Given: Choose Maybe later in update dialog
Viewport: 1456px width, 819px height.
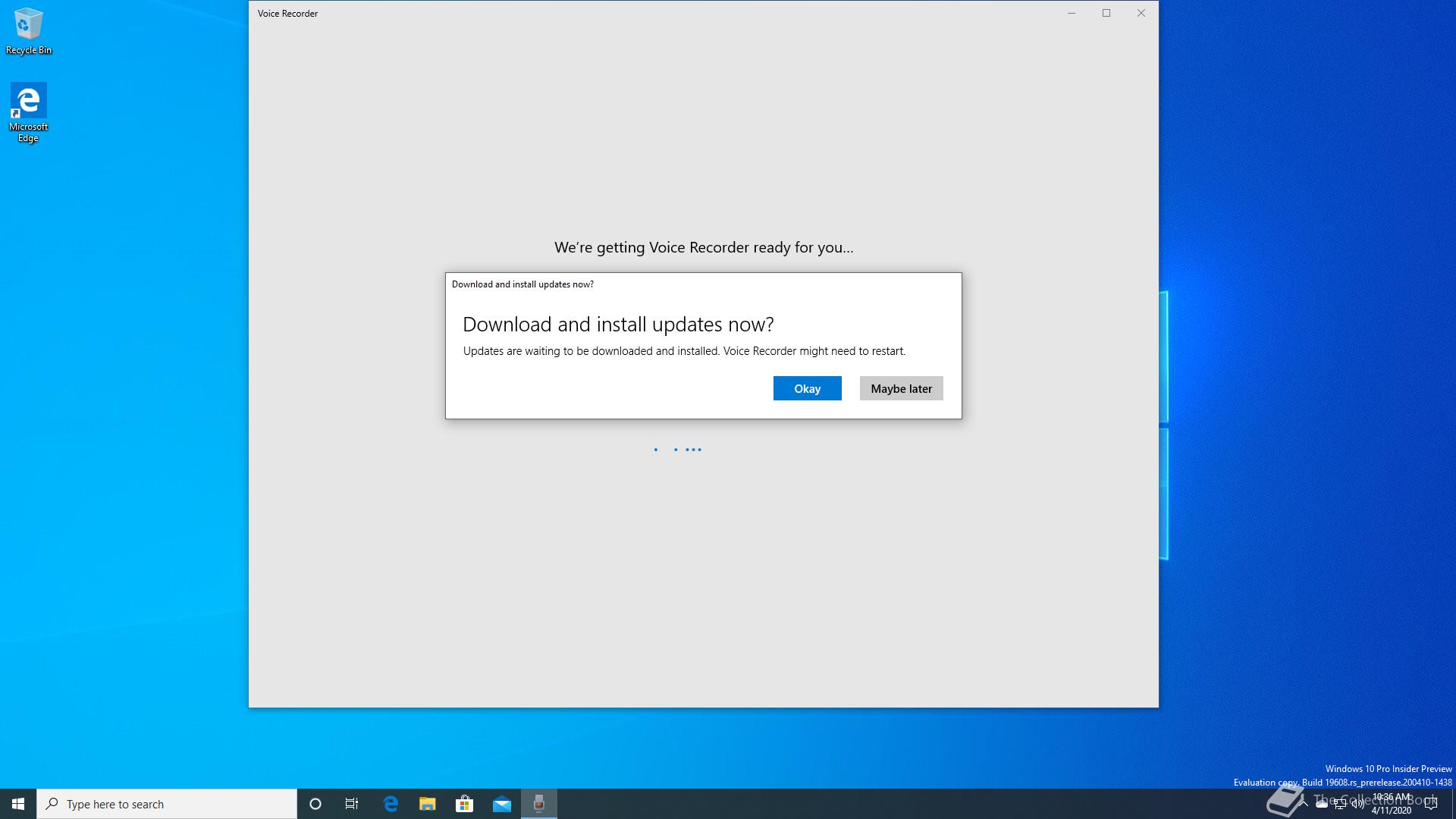Looking at the screenshot, I should [901, 388].
